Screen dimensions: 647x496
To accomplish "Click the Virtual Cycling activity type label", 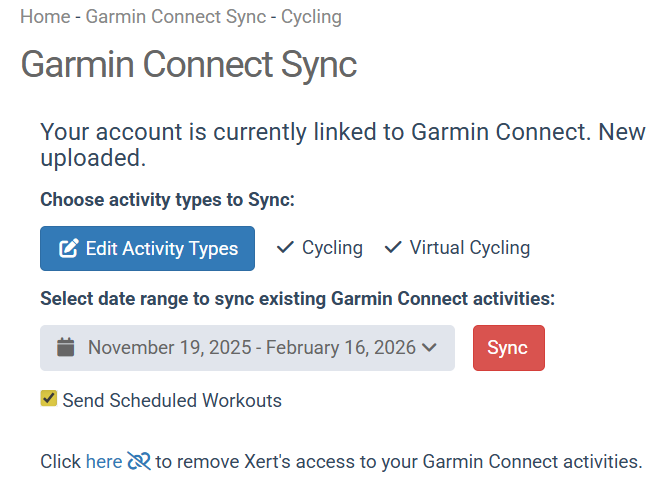I will point(469,248).
